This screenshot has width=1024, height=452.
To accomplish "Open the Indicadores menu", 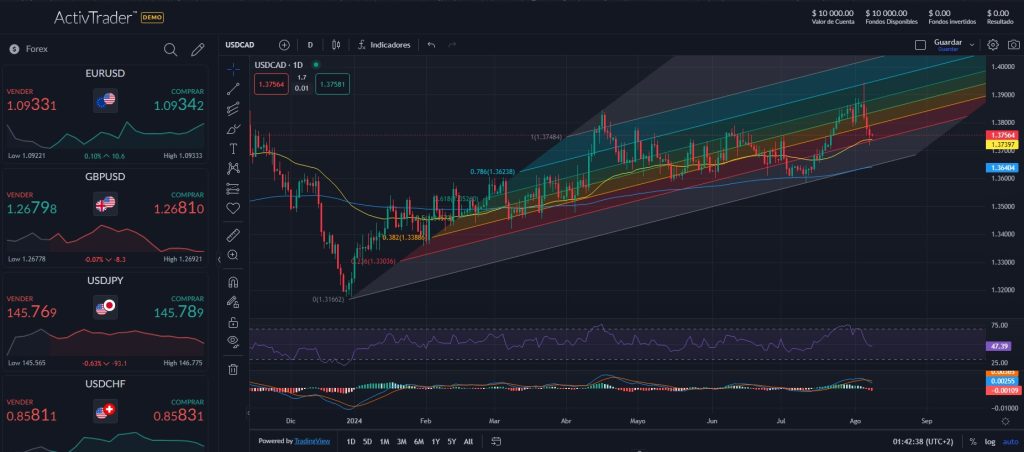I will (x=382, y=45).
